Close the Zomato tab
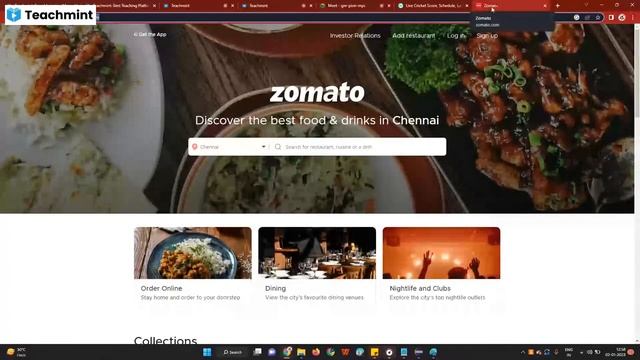The width and height of the screenshot is (640, 360). (x=544, y=6)
